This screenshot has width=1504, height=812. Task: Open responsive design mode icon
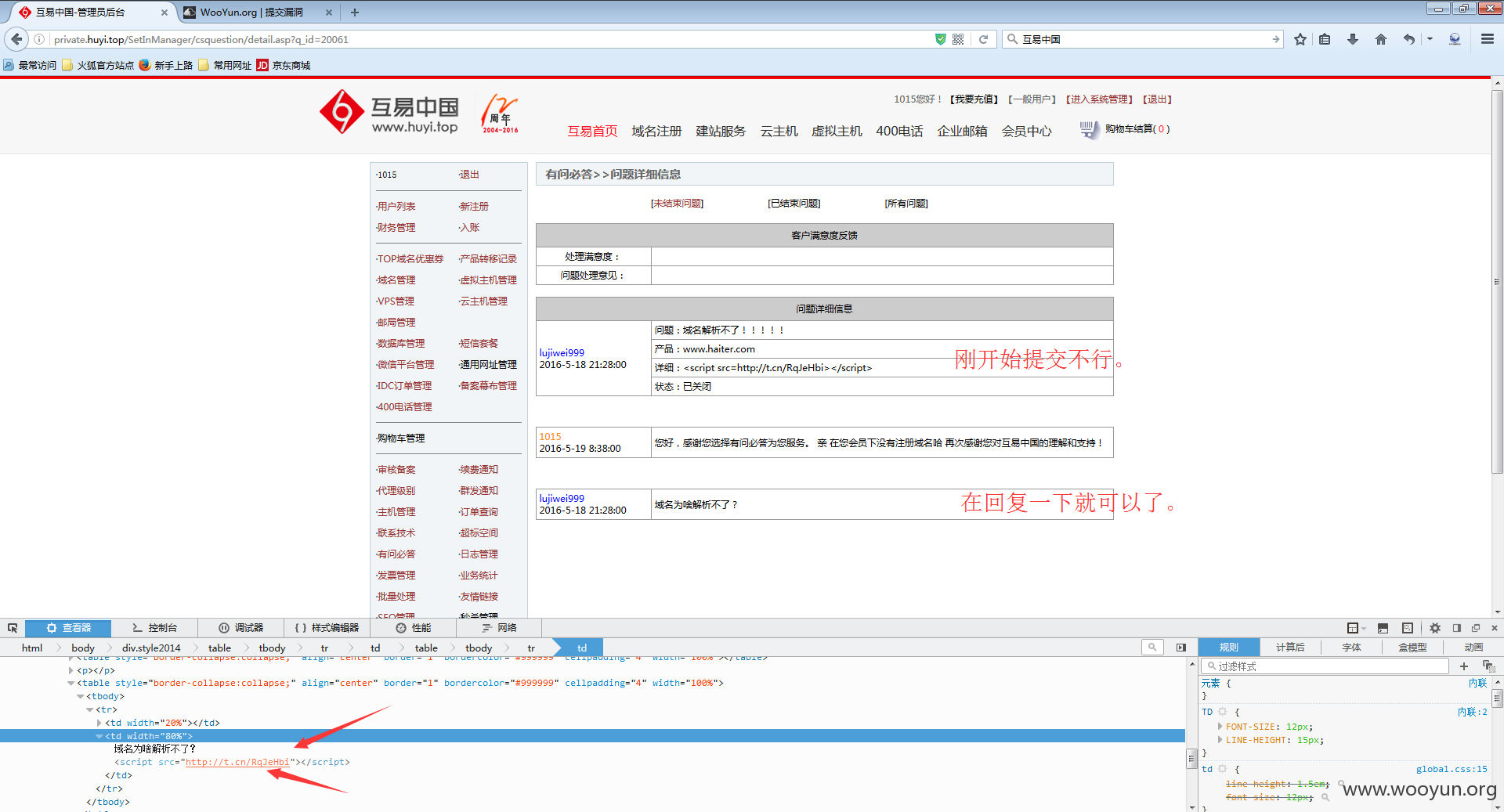coord(1408,628)
